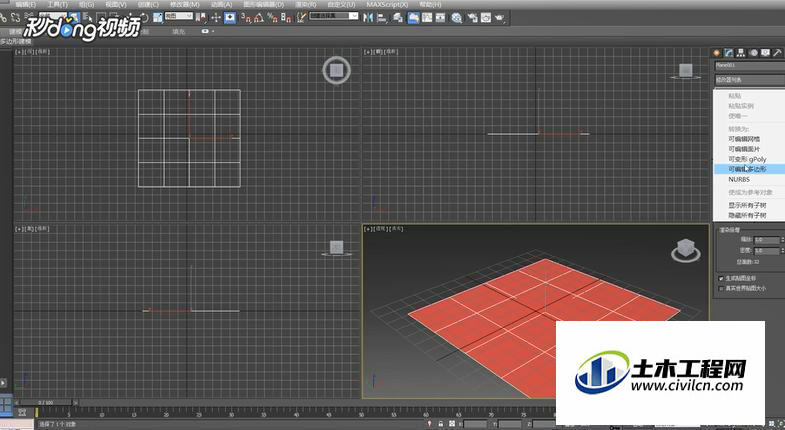This screenshot has height=430, width=785.
Task: Increment the render scale spinner
Action: pos(782,238)
